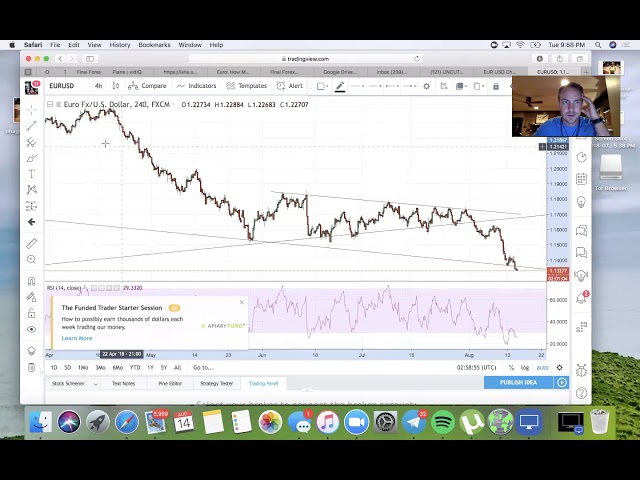Image resolution: width=640 pixels, height=480 pixels.
Task: Open chart settings gear at bottom right
Action: [x=561, y=367]
